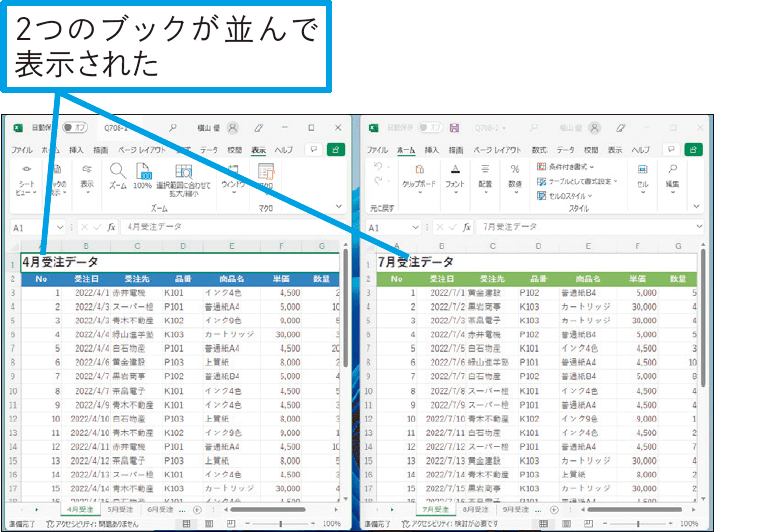Click insert function fx in left window
The height and width of the screenshot is (532, 783).
click(x=111, y=227)
